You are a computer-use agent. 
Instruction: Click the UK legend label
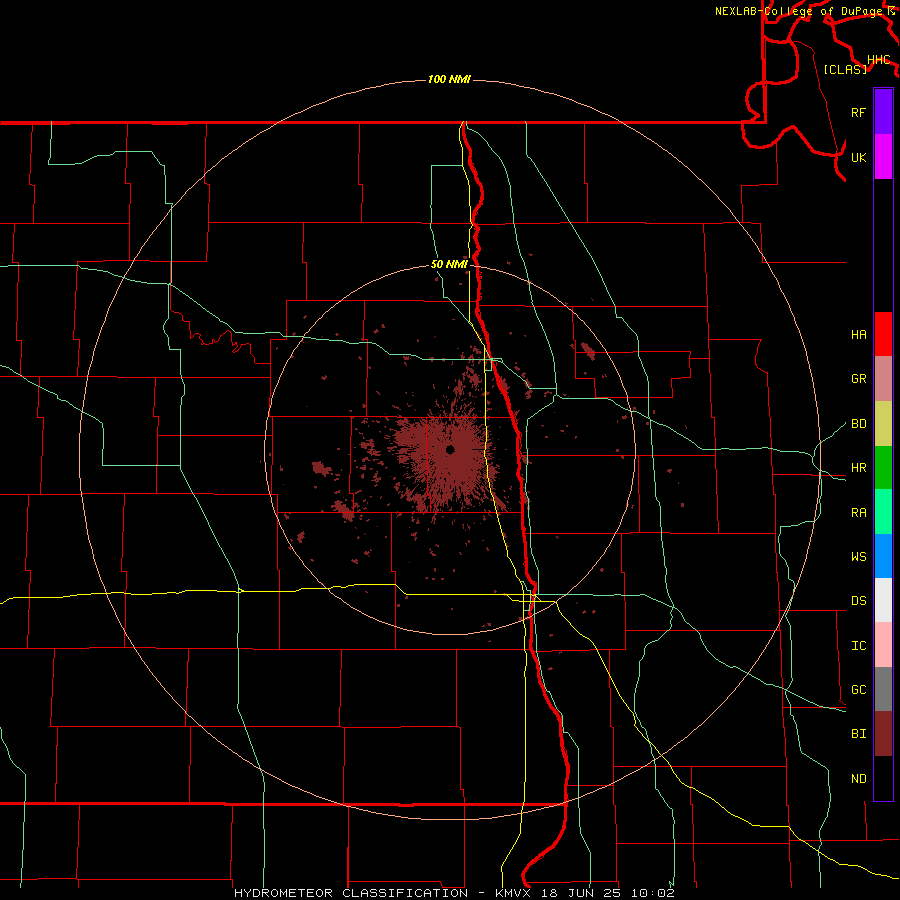coord(858,157)
